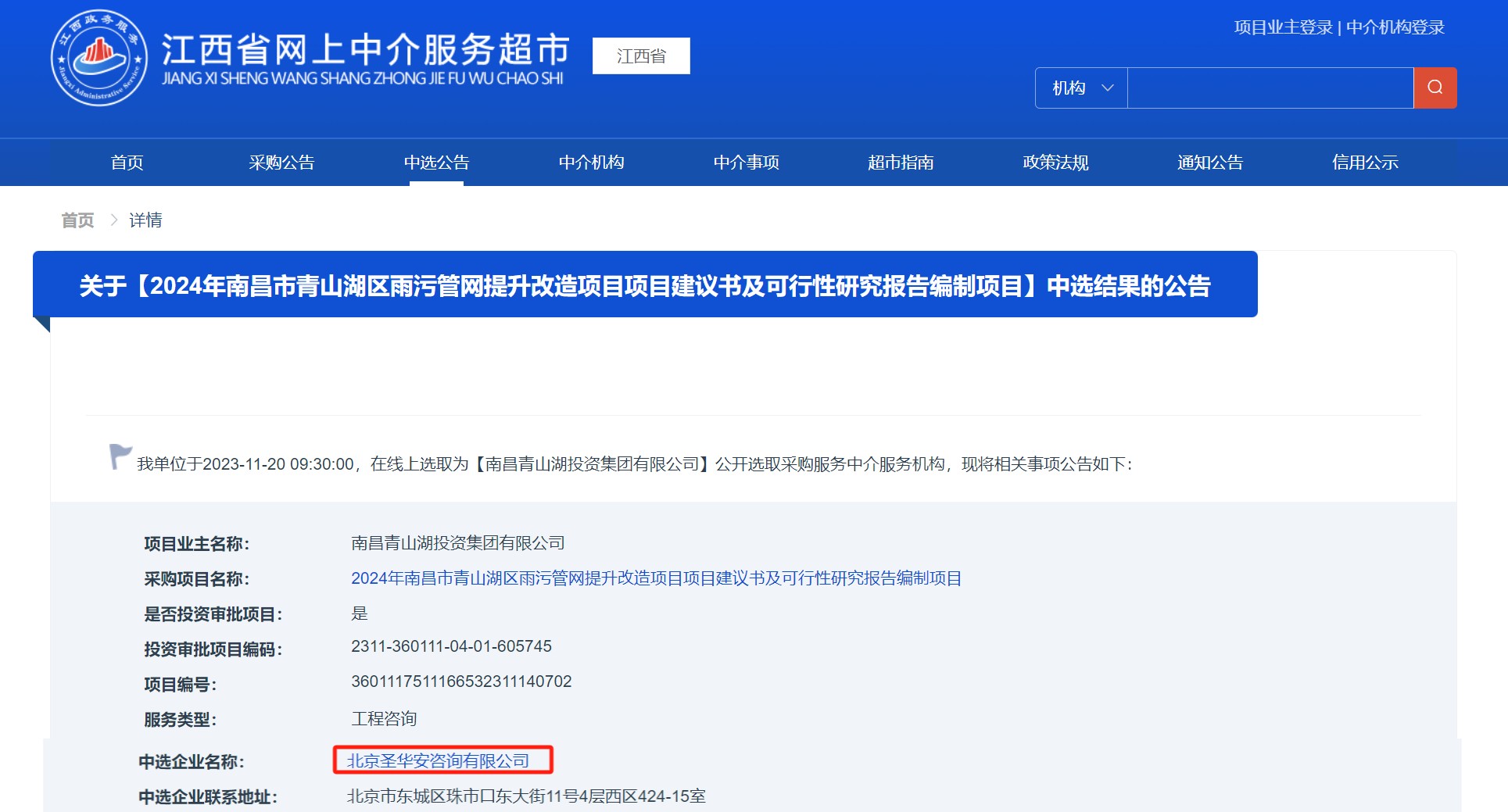This screenshot has height=812, width=1508.
Task: Click the 是否投资审批项目 field label
Action: (213, 614)
